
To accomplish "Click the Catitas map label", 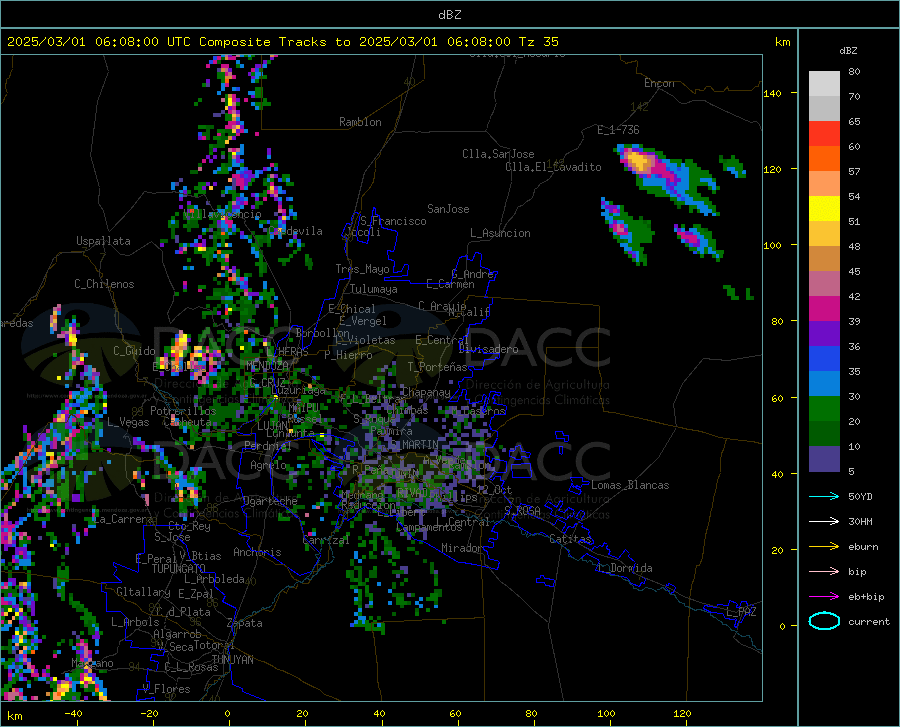I will [570, 539].
